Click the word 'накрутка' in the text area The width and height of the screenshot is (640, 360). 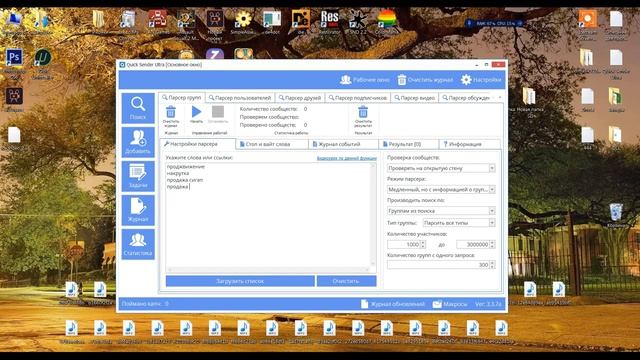(x=178, y=173)
